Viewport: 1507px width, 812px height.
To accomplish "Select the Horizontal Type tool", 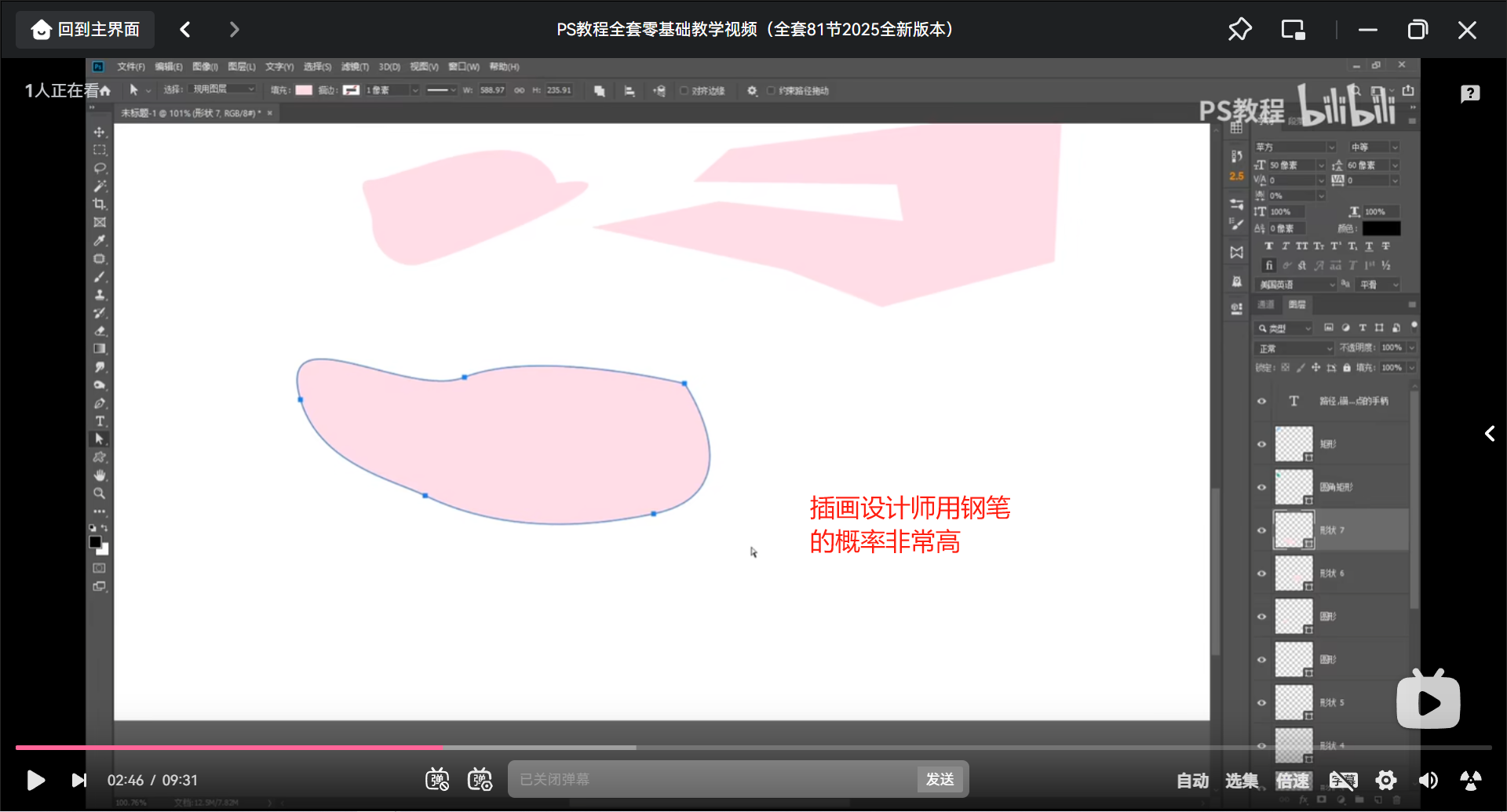I will click(x=100, y=421).
